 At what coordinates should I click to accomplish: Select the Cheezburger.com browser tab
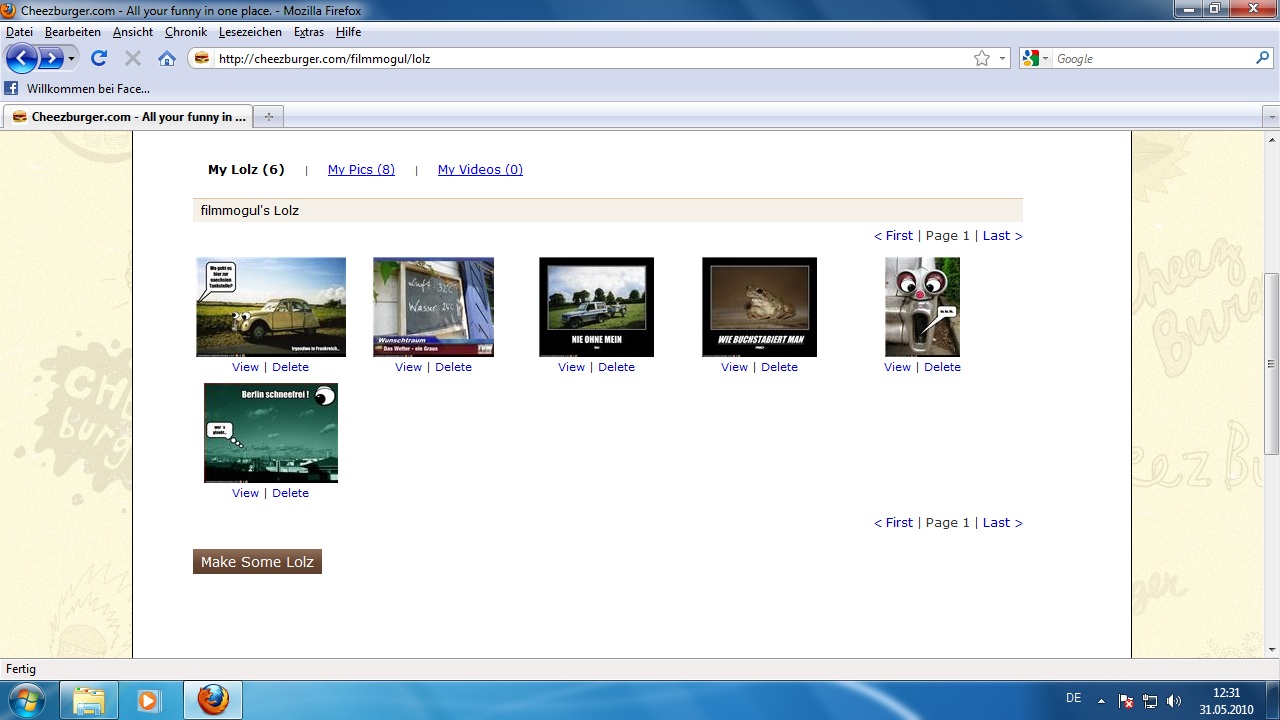point(128,117)
